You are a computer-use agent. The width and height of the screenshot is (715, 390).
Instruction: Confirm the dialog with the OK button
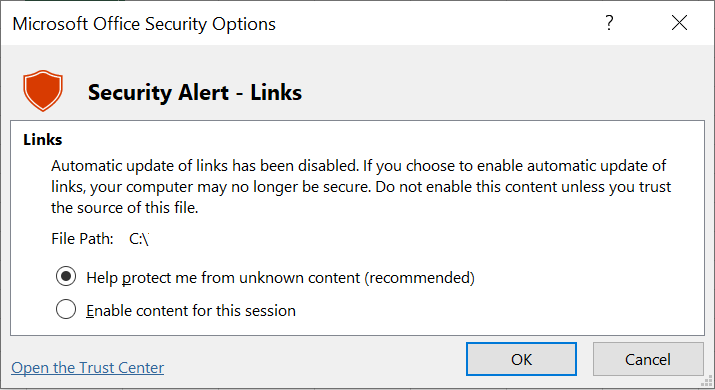click(521, 359)
